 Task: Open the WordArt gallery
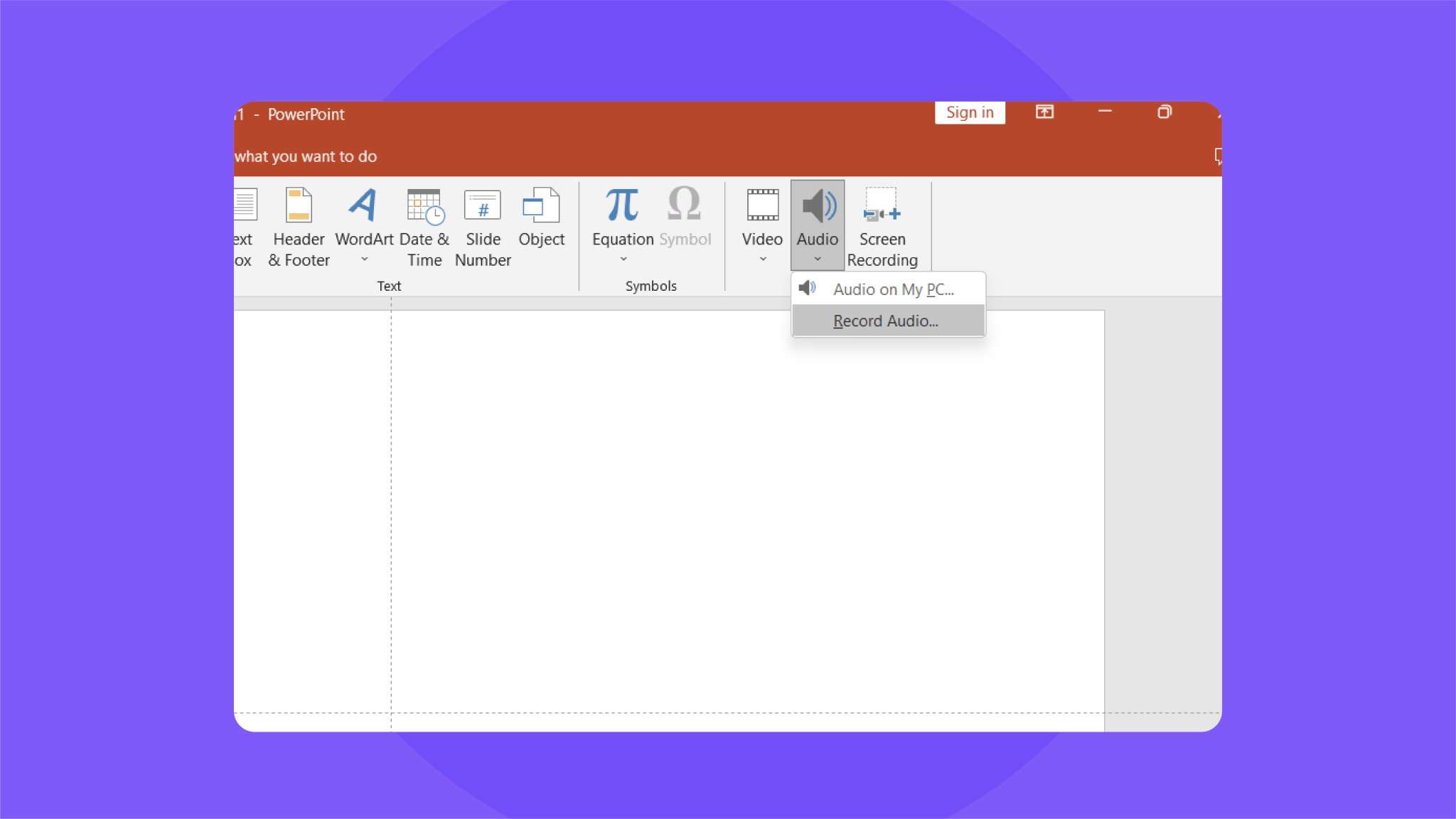(x=363, y=226)
